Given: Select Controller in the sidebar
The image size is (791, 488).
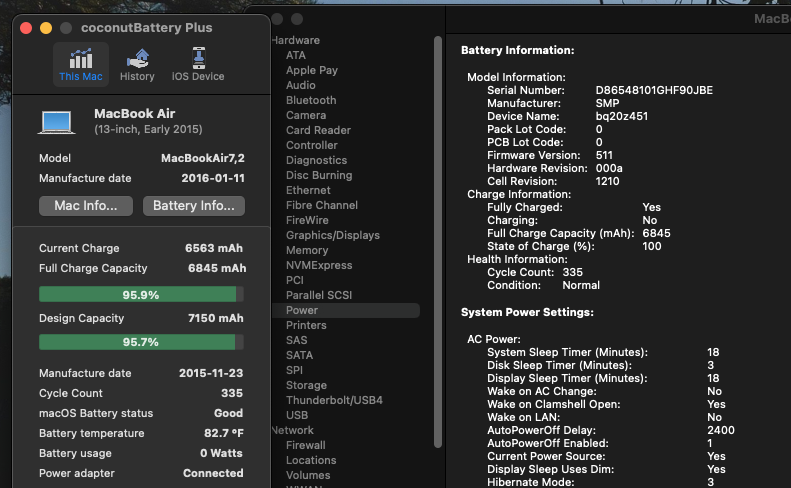Looking at the screenshot, I should (x=312, y=145).
